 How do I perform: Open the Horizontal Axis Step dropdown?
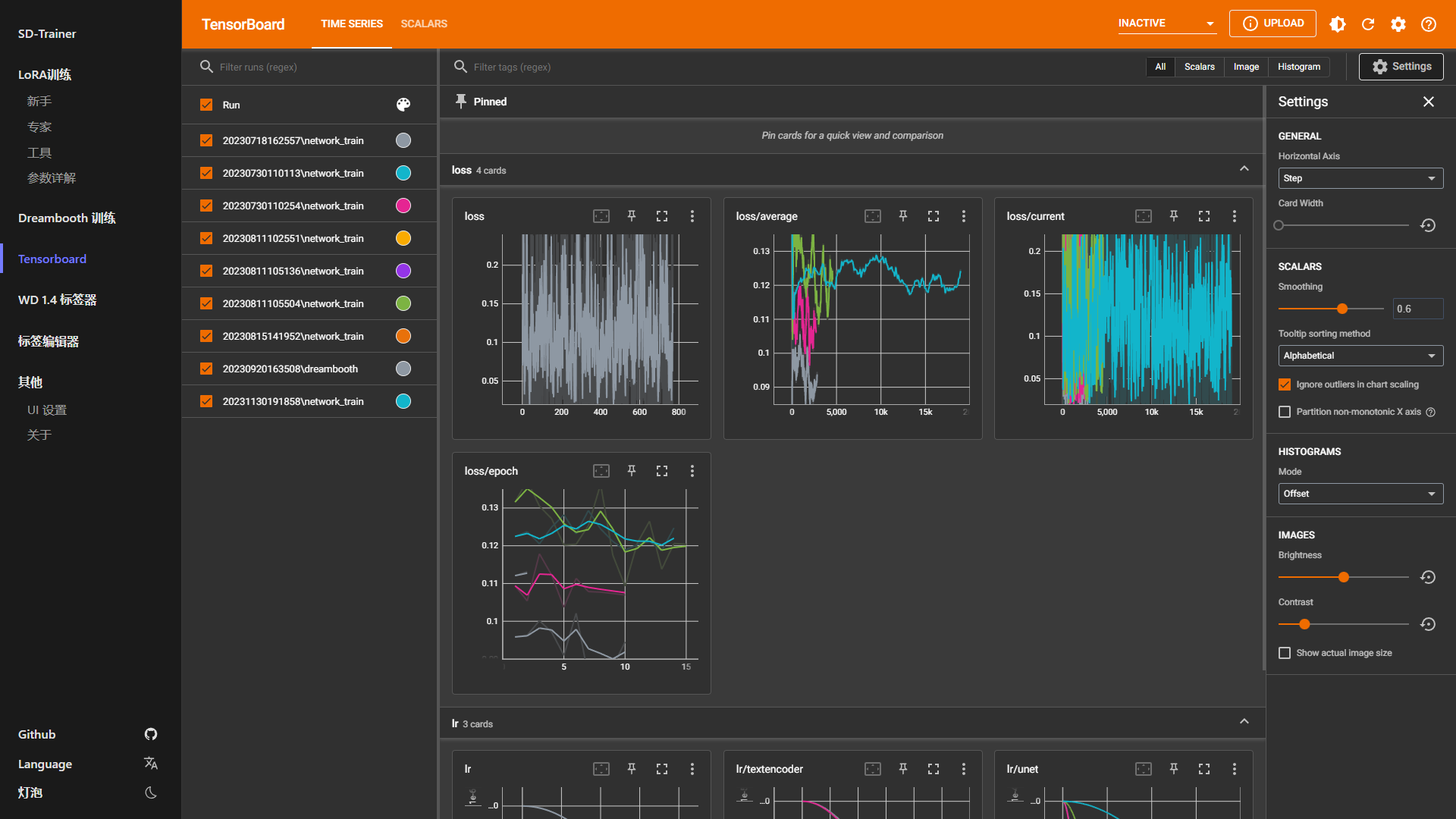click(x=1360, y=178)
